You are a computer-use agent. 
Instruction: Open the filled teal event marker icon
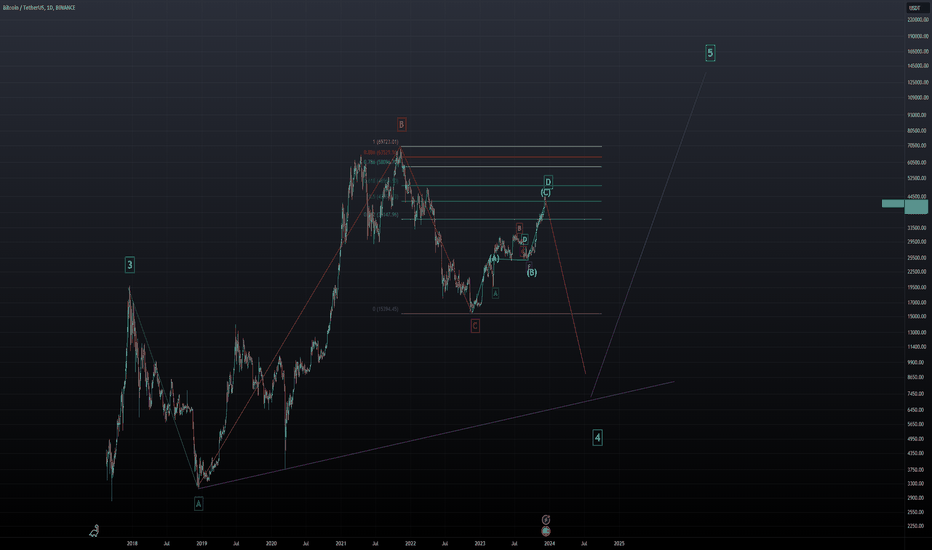tap(546, 531)
